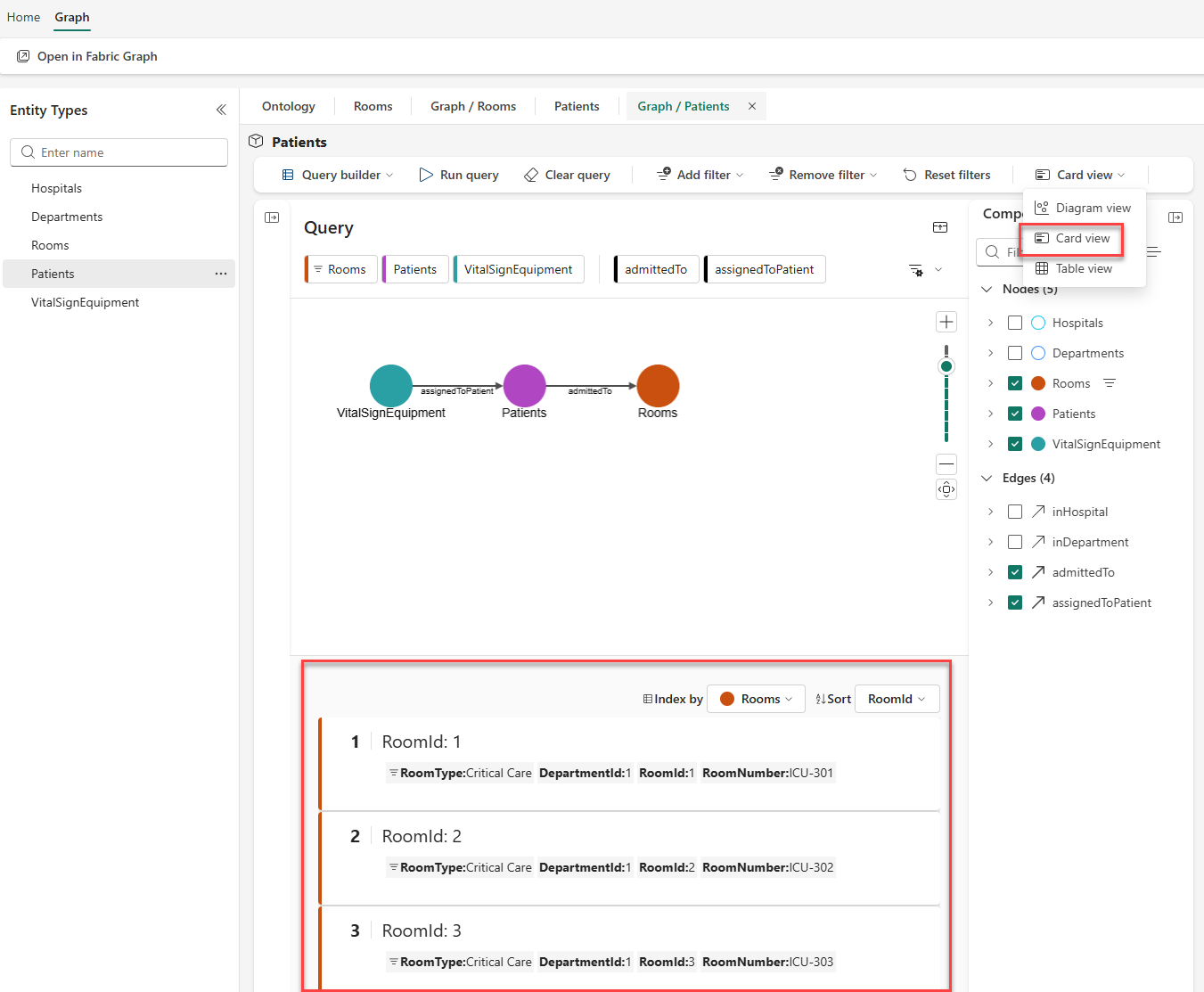Switch to the Patients tab
Image resolution: width=1204 pixels, height=992 pixels.
click(577, 106)
